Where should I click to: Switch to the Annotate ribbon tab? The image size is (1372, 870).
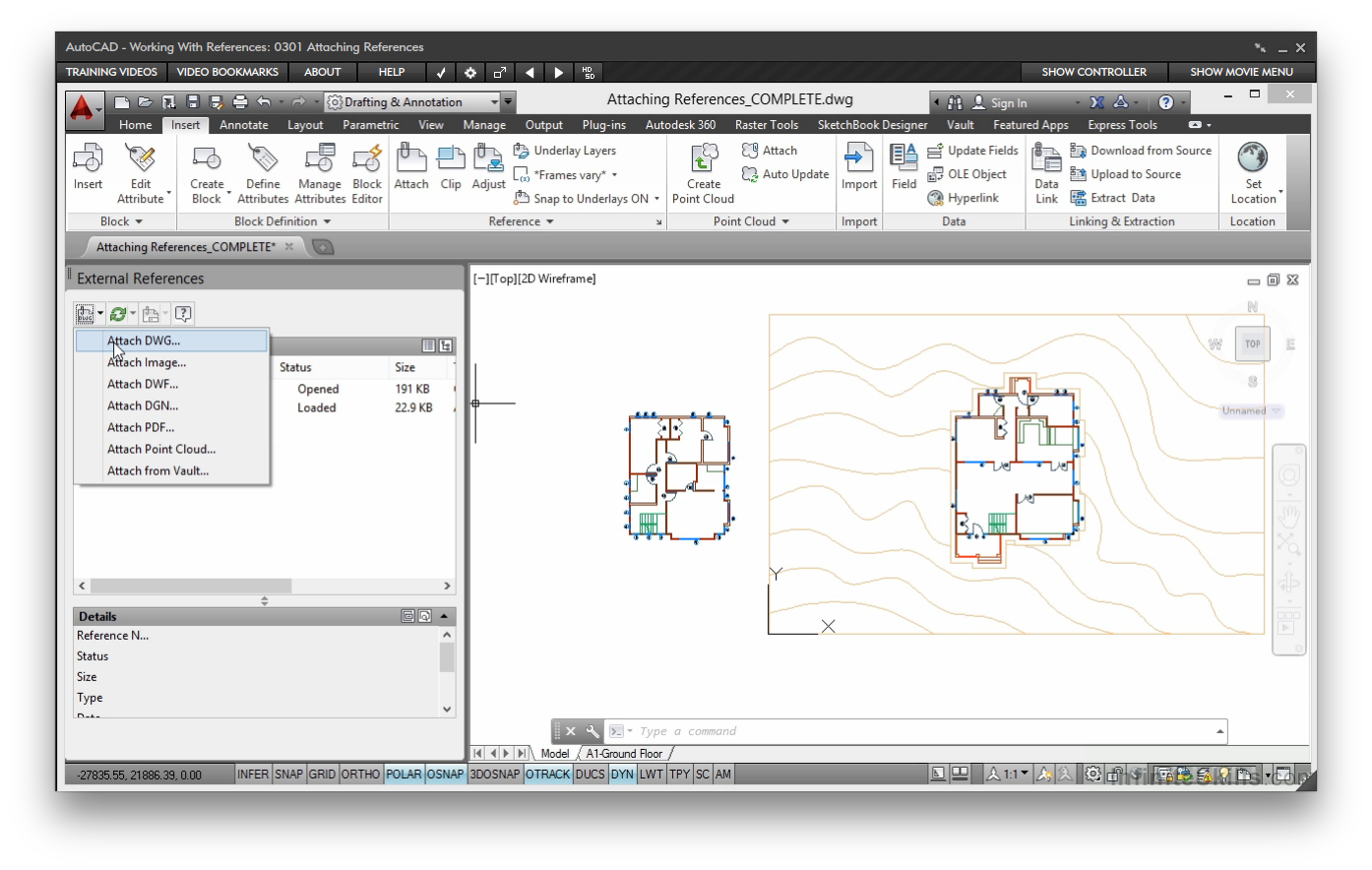[x=244, y=125]
